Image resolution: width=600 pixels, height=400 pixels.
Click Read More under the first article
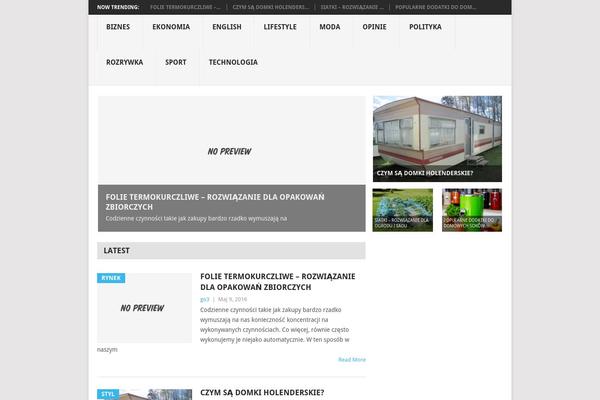coord(351,359)
